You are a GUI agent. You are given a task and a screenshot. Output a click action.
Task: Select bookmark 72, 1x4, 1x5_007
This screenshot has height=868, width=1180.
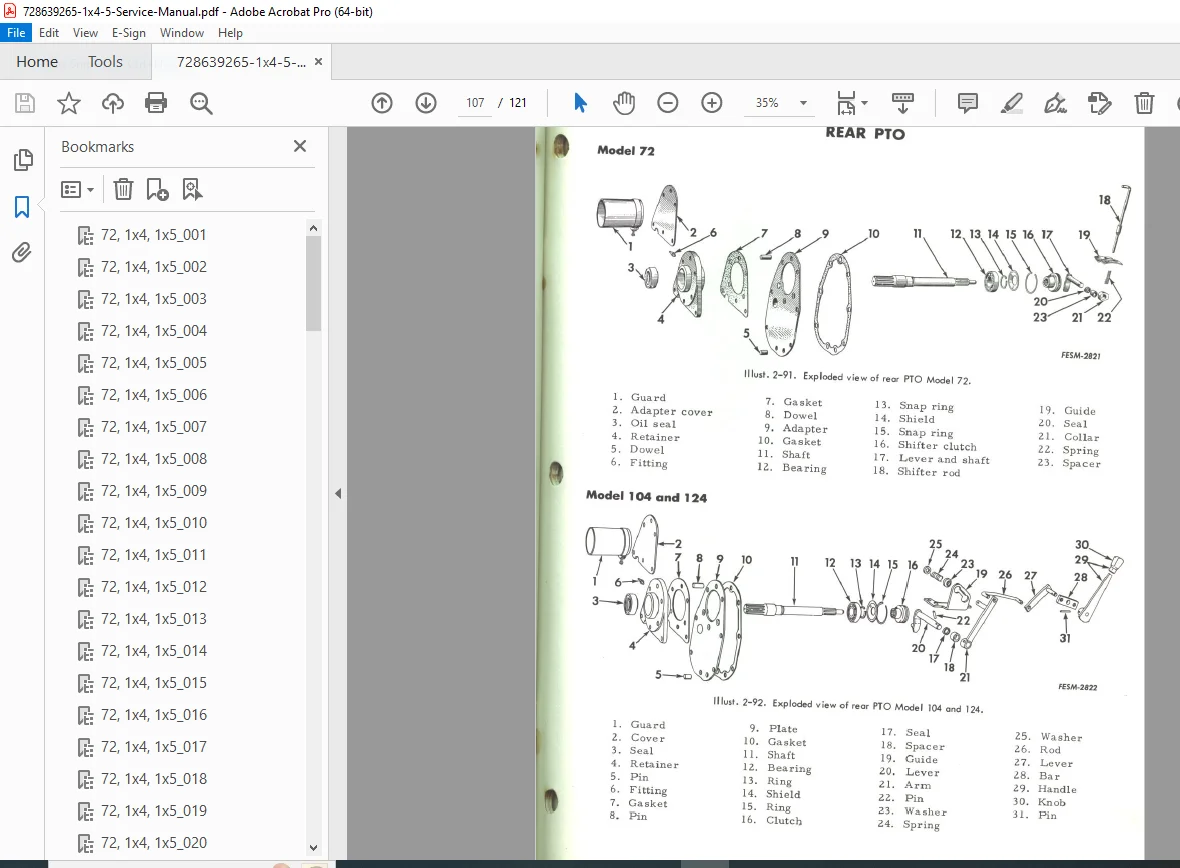click(154, 427)
